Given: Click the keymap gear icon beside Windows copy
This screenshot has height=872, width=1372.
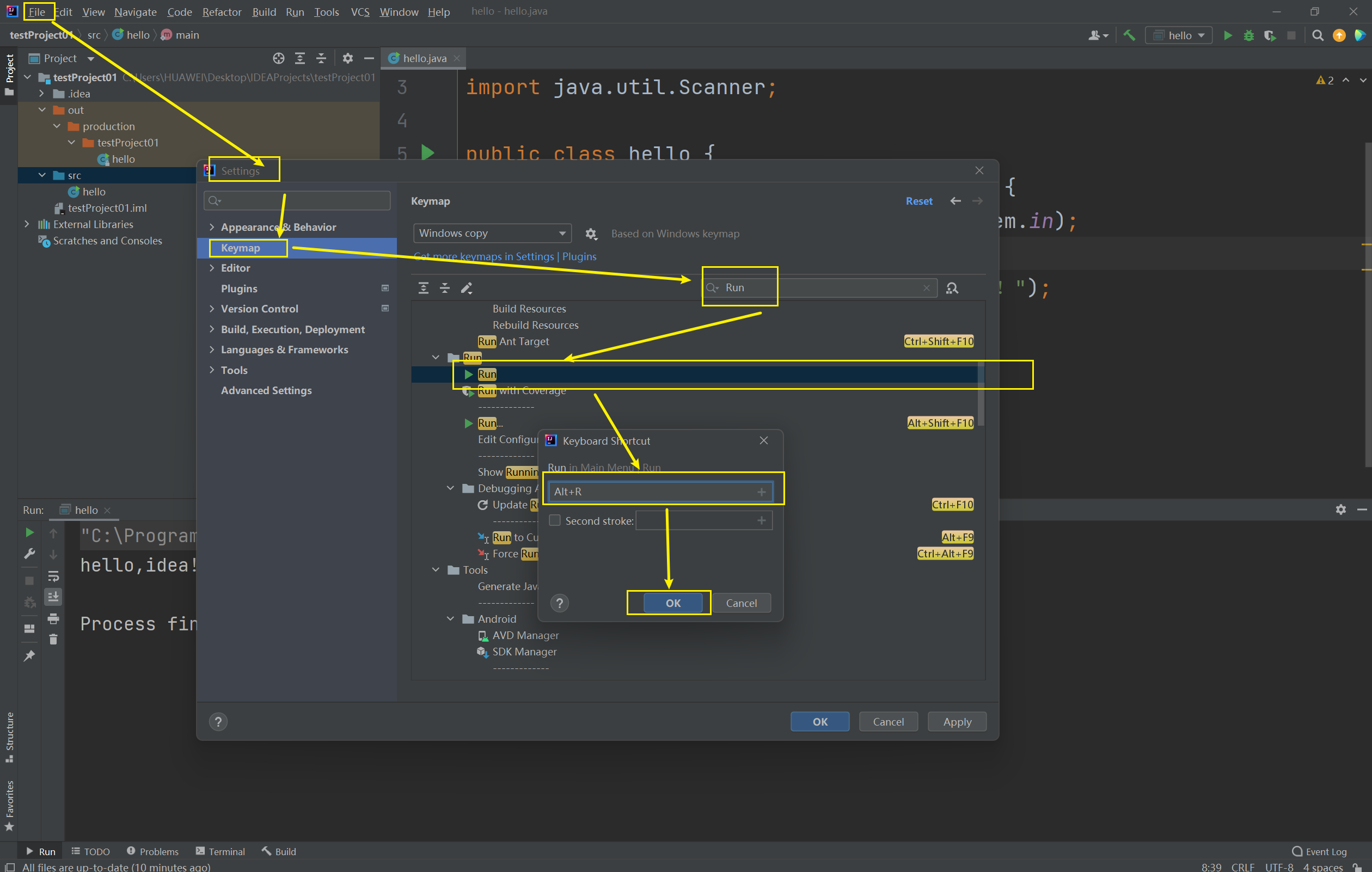Looking at the screenshot, I should 591,234.
